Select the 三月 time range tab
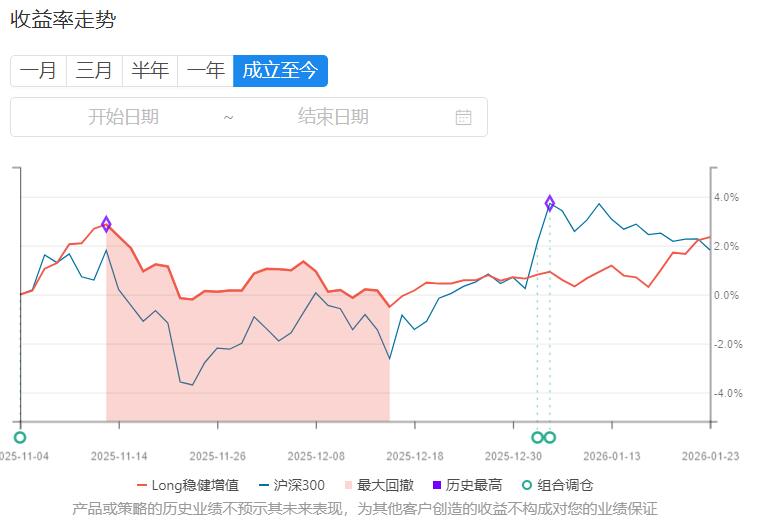The width and height of the screenshot is (759, 528). click(x=94, y=71)
